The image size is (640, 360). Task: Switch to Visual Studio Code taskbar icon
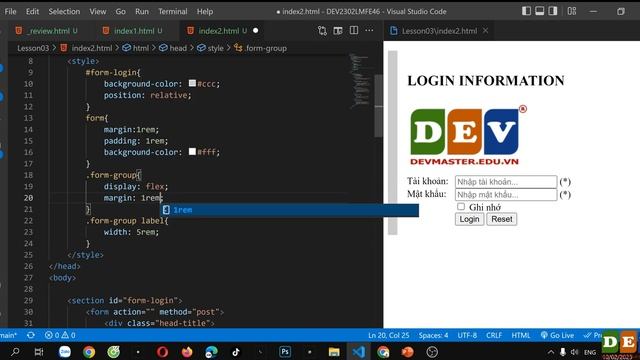[x=358, y=351]
